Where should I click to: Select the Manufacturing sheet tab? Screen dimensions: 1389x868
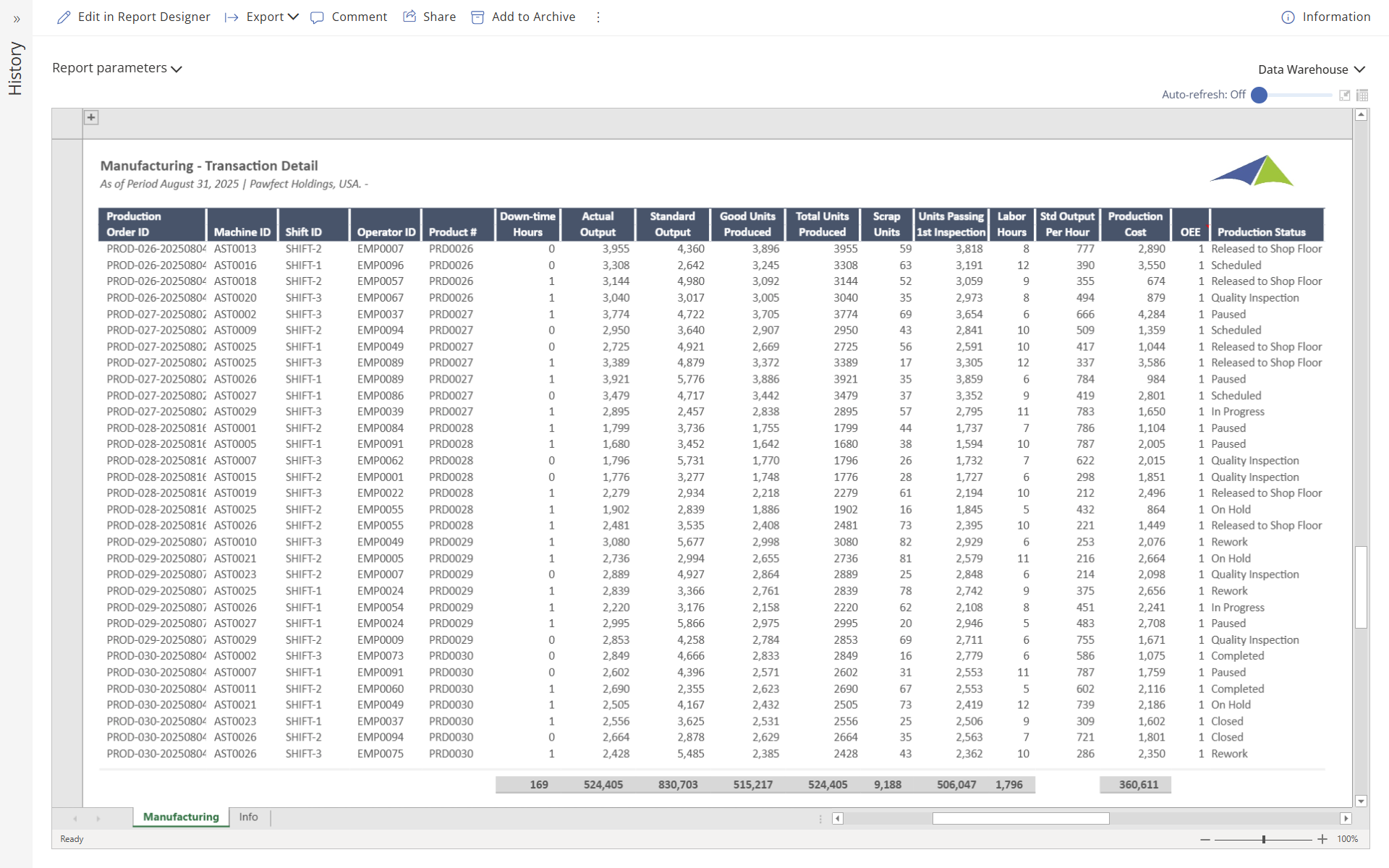(x=180, y=817)
